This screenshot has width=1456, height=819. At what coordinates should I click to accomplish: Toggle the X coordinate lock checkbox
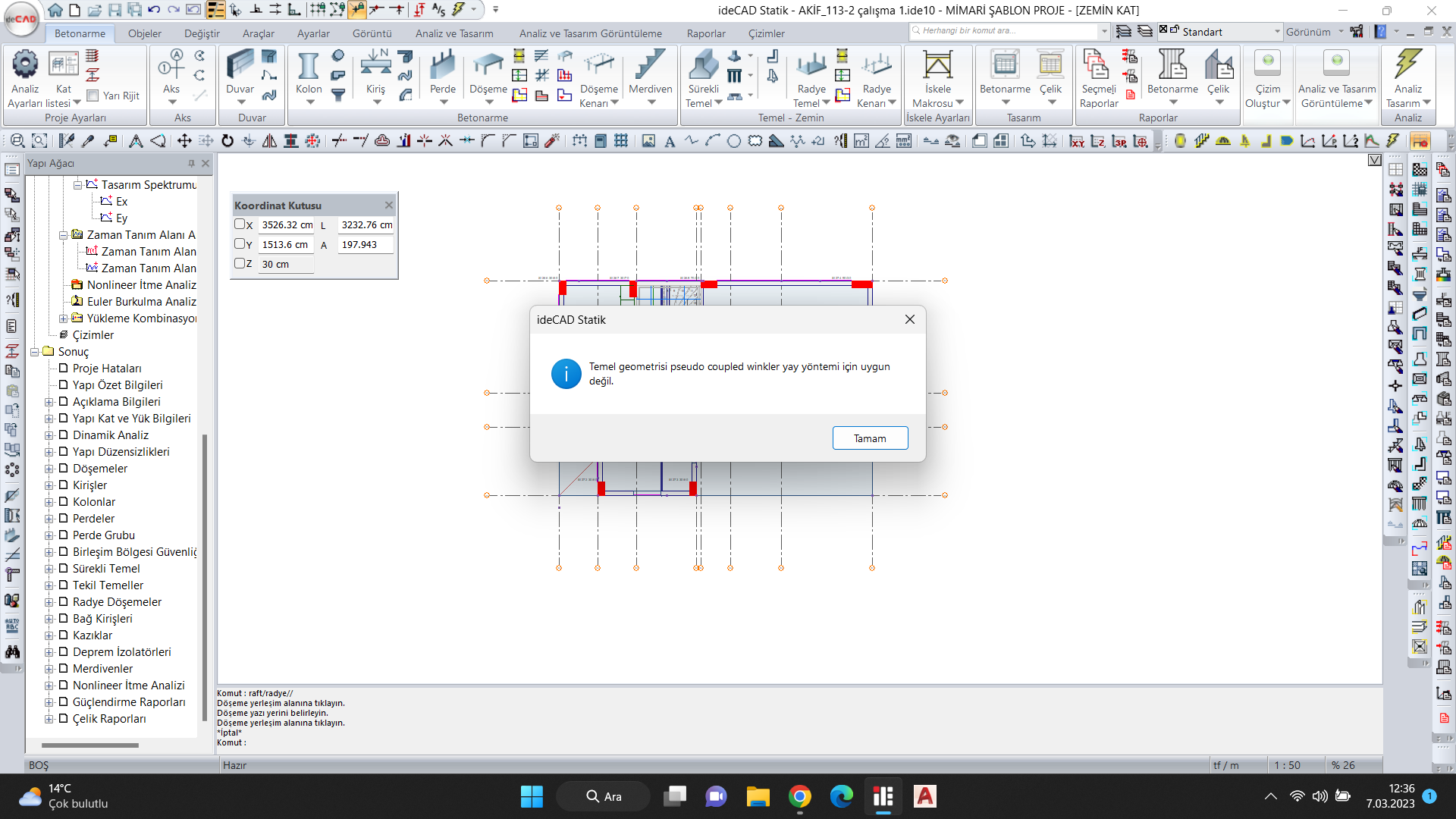(240, 224)
